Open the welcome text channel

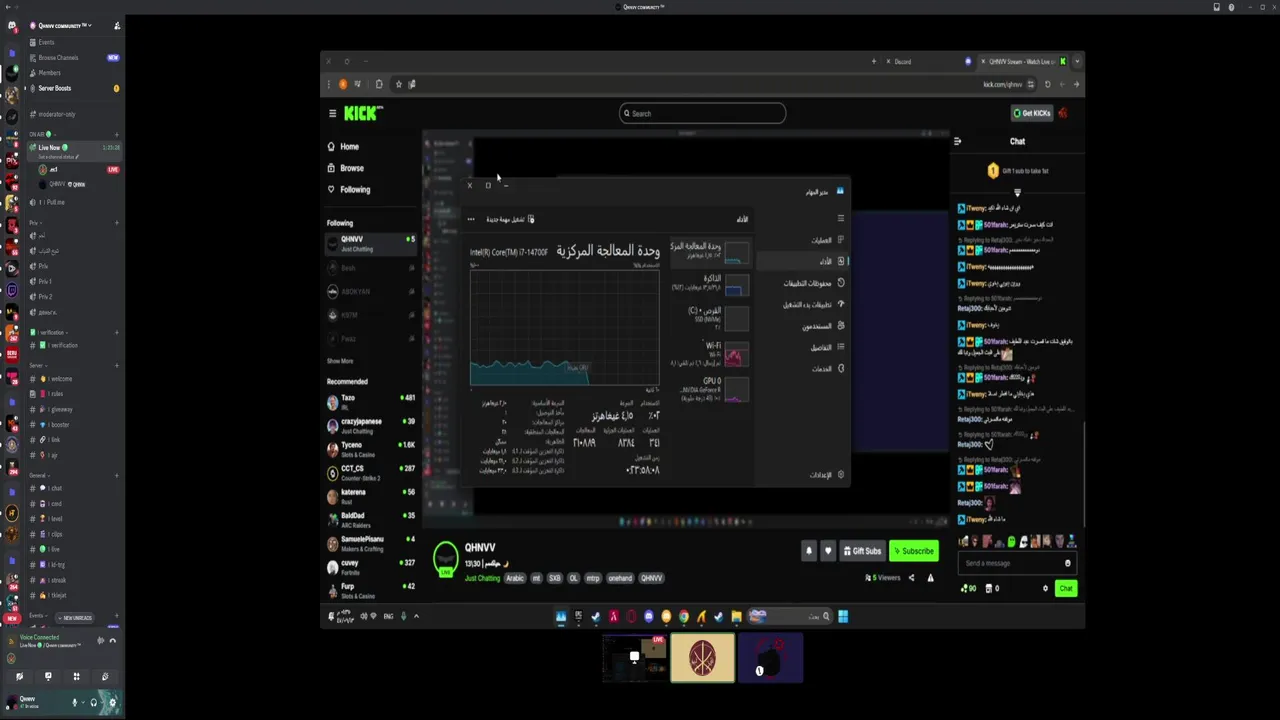[x=72, y=379]
